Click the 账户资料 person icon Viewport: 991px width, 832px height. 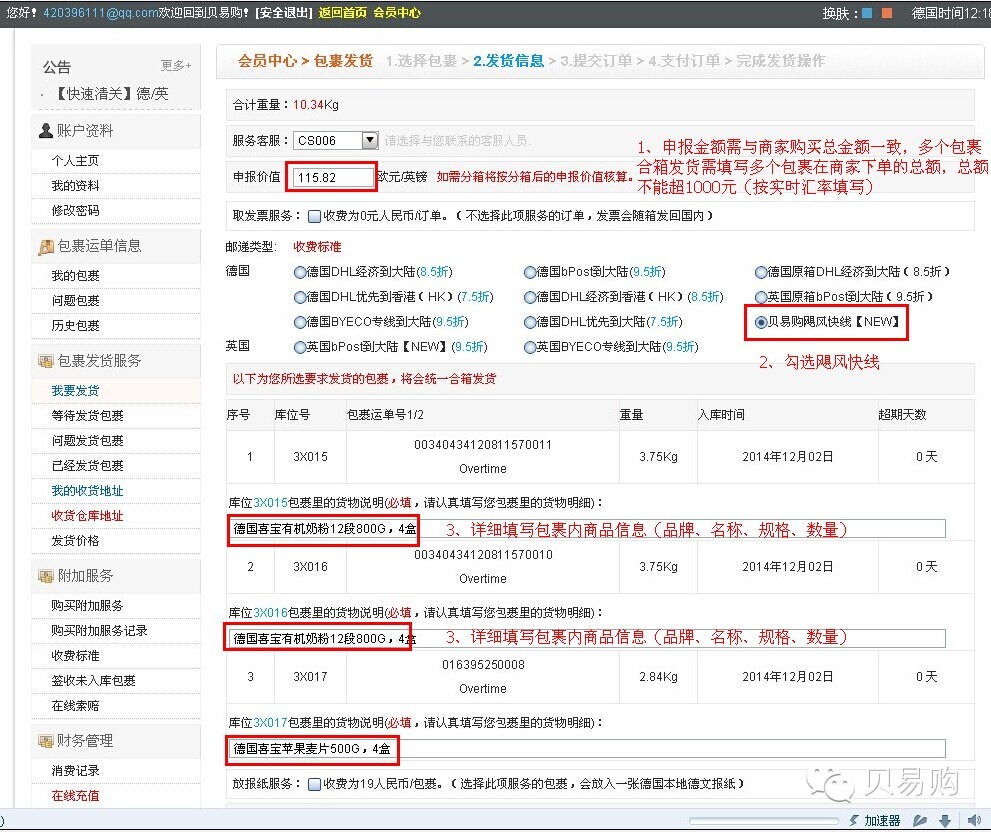tap(46, 131)
